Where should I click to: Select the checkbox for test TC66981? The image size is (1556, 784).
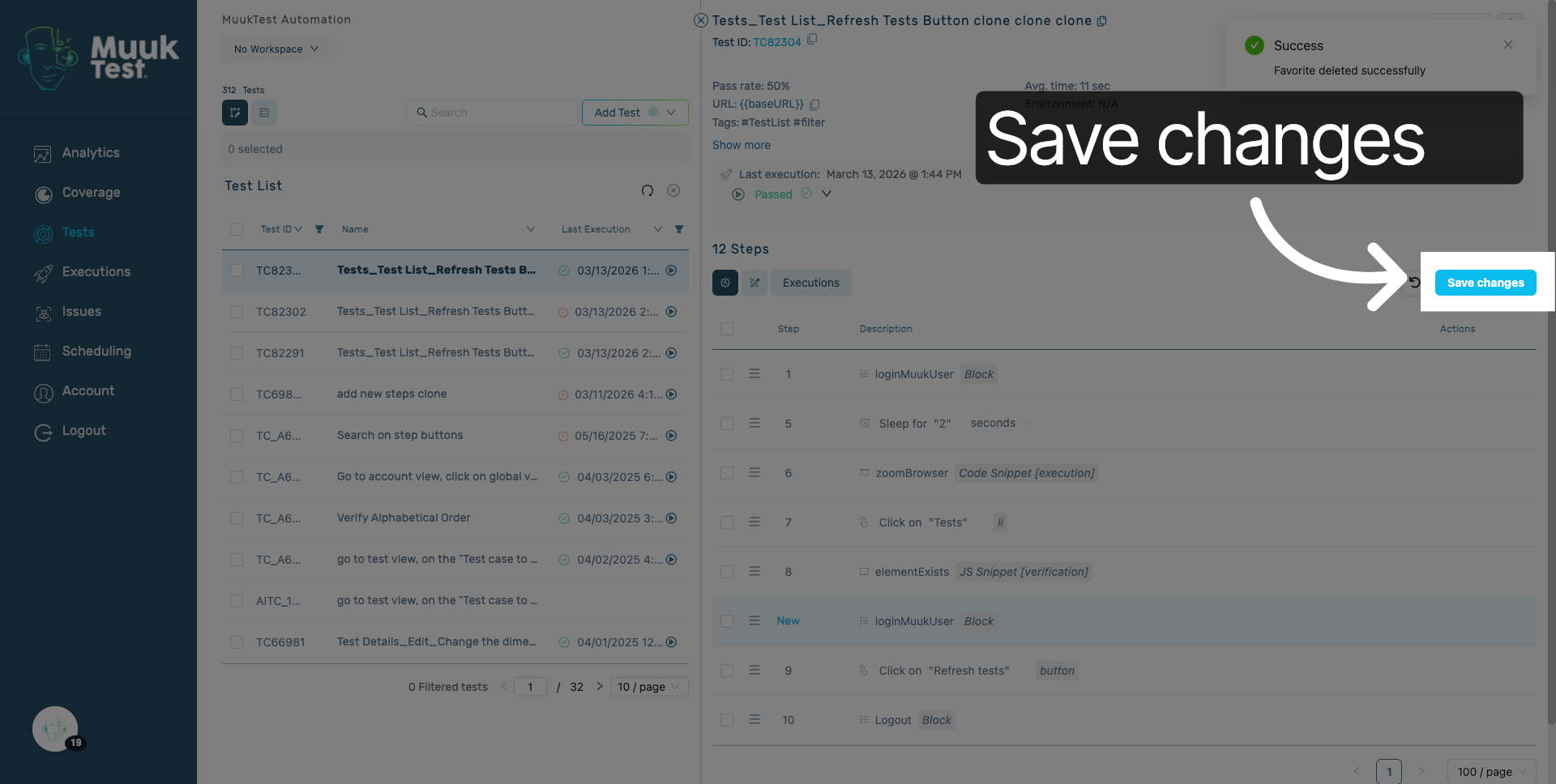click(x=237, y=642)
